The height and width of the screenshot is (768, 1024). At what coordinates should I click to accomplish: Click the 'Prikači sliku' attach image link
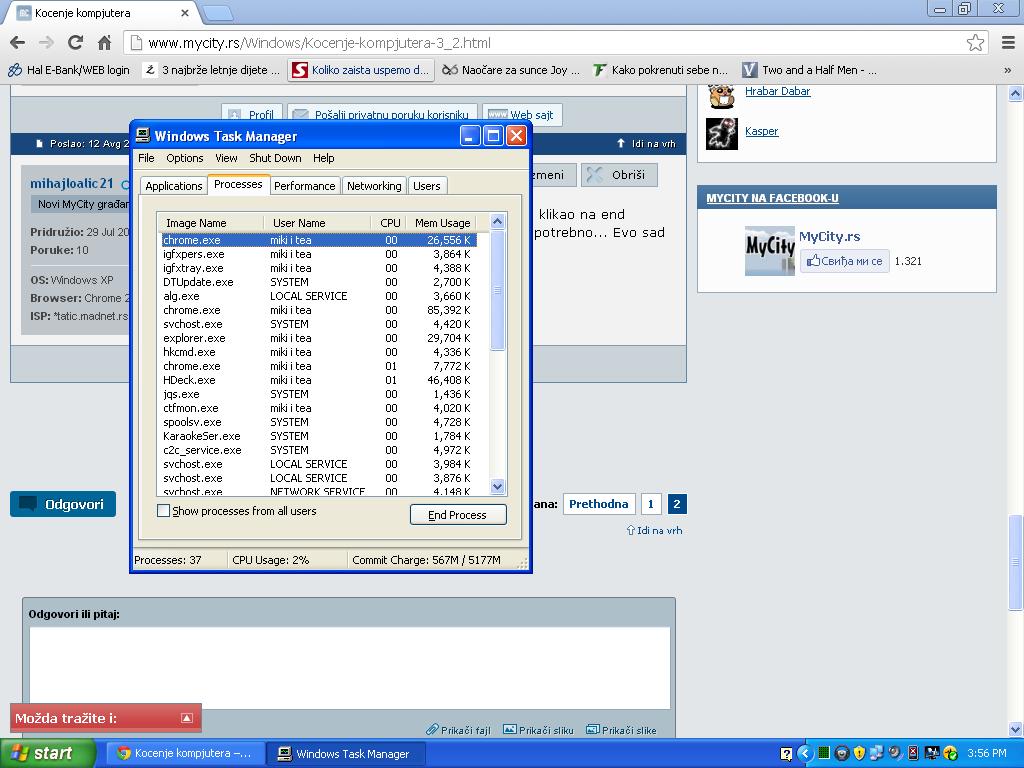(x=538, y=730)
